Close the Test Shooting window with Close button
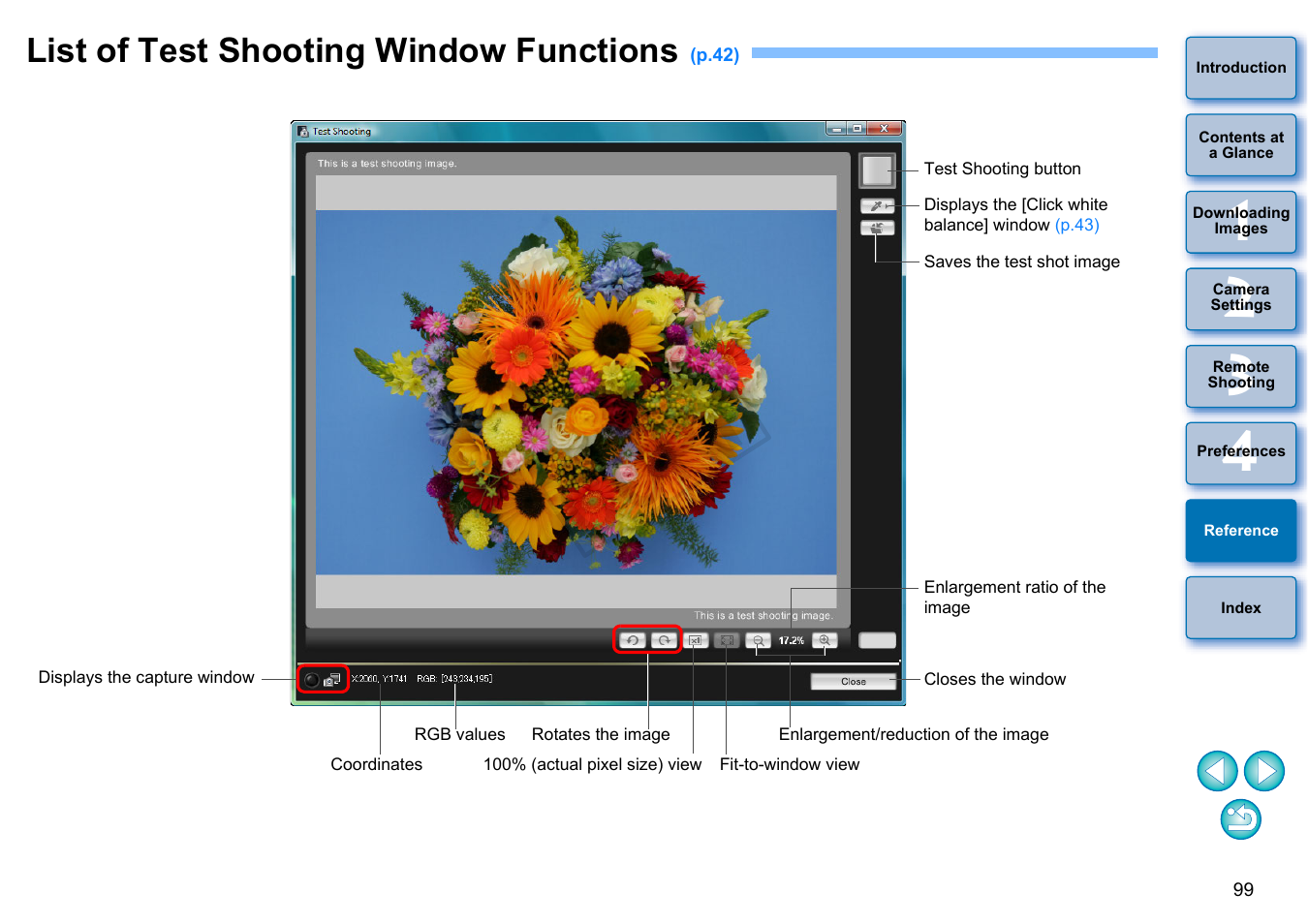 click(854, 682)
